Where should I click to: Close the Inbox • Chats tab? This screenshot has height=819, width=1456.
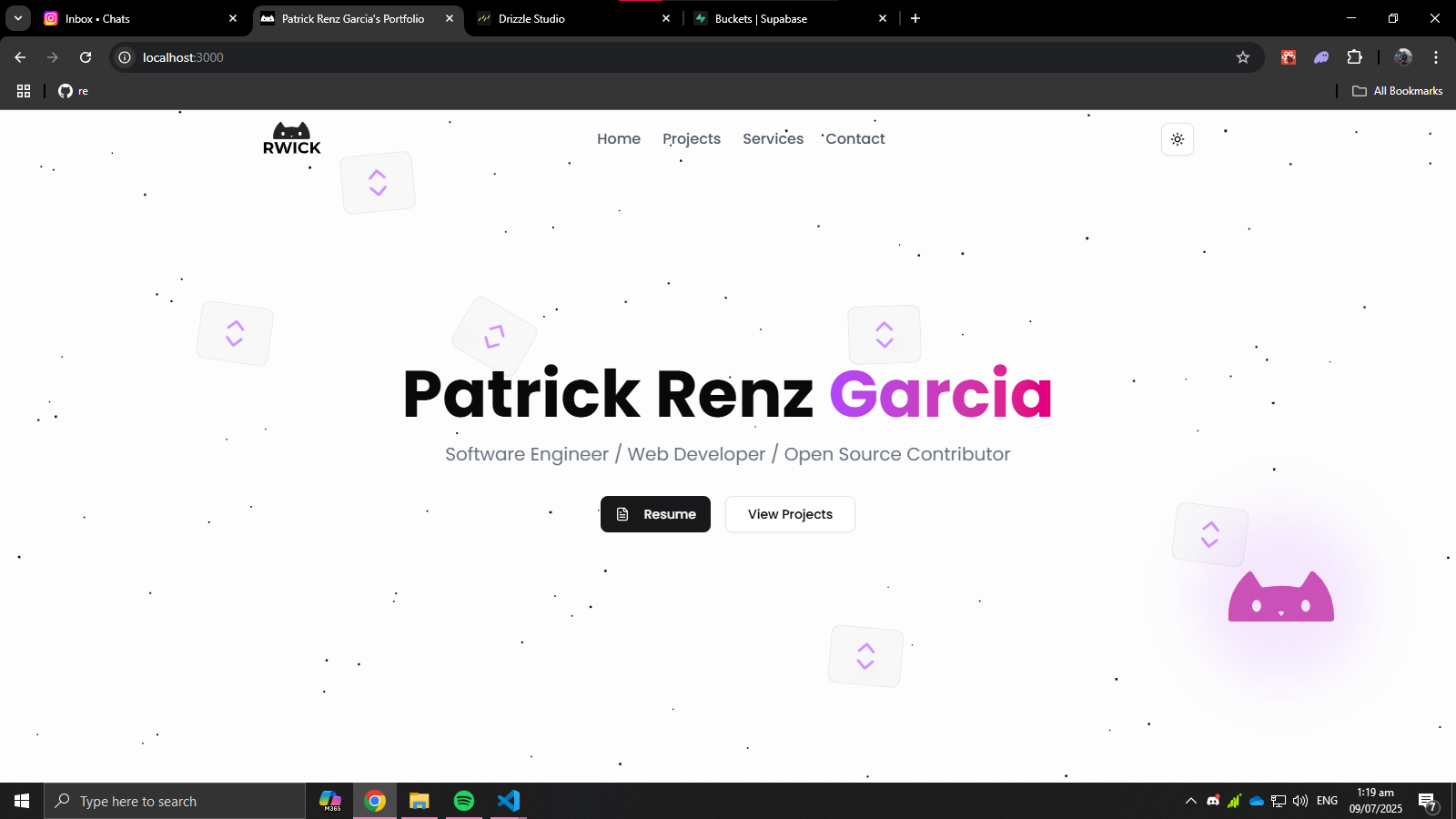[x=233, y=18]
